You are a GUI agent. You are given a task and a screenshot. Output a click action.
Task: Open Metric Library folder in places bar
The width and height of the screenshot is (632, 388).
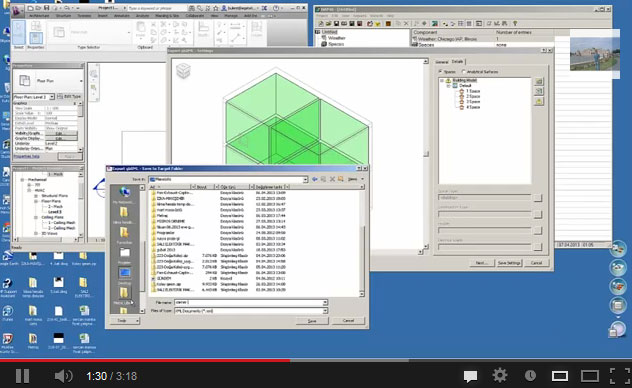124,295
